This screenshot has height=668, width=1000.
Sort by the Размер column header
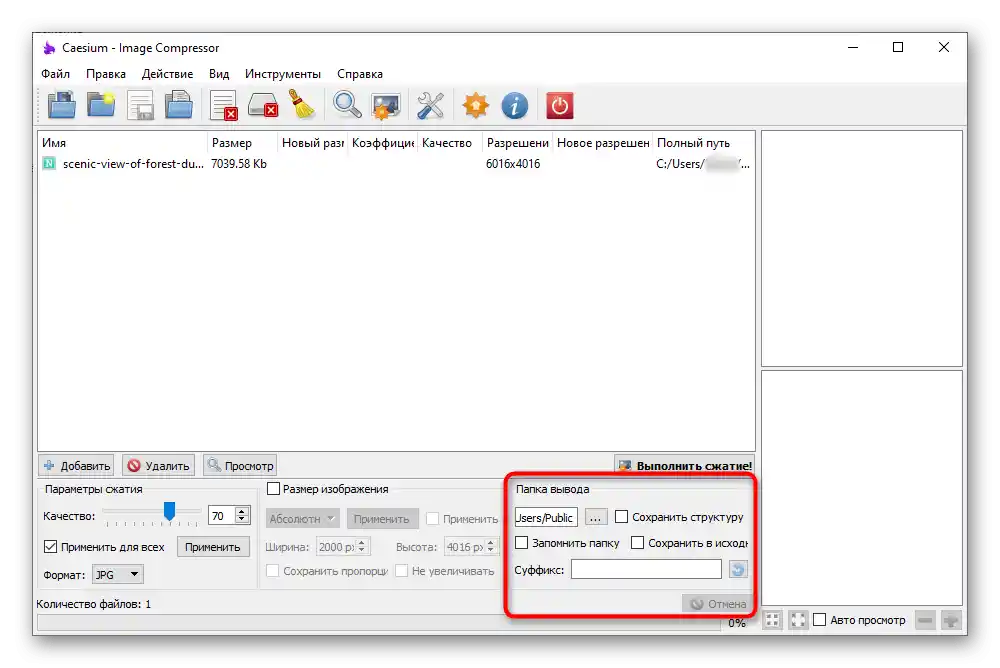242,143
